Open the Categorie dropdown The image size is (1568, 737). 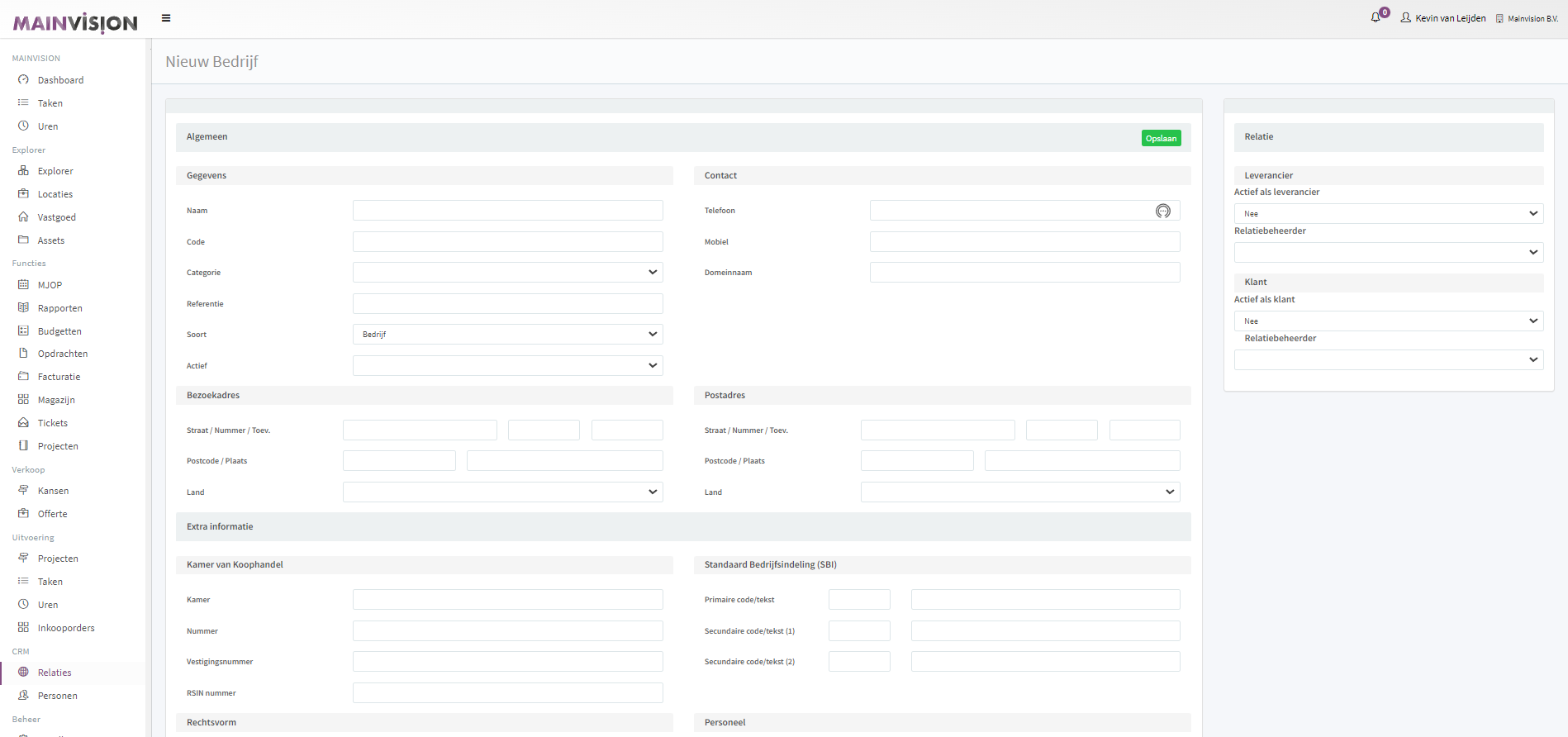507,273
